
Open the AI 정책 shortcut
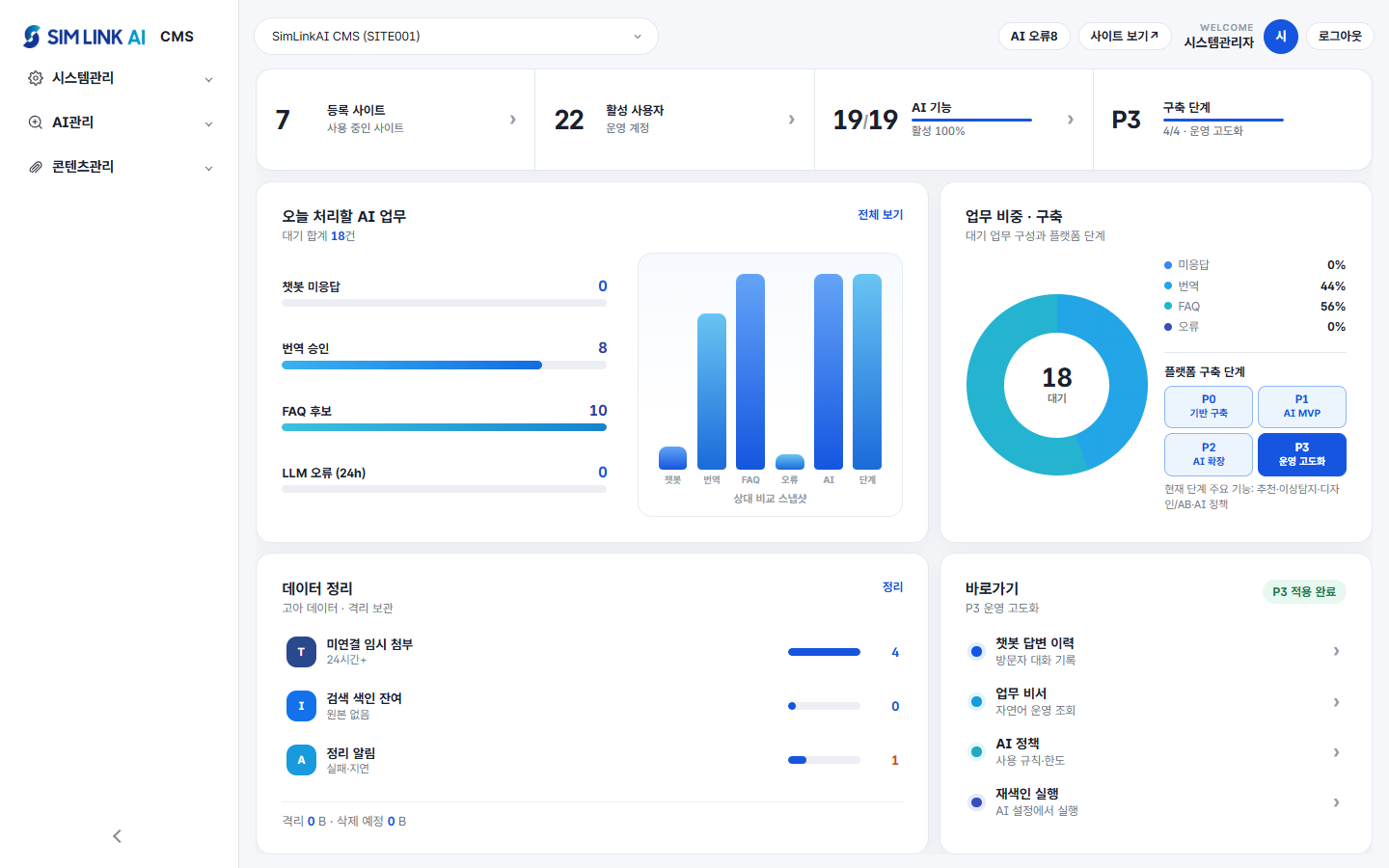(x=1156, y=752)
